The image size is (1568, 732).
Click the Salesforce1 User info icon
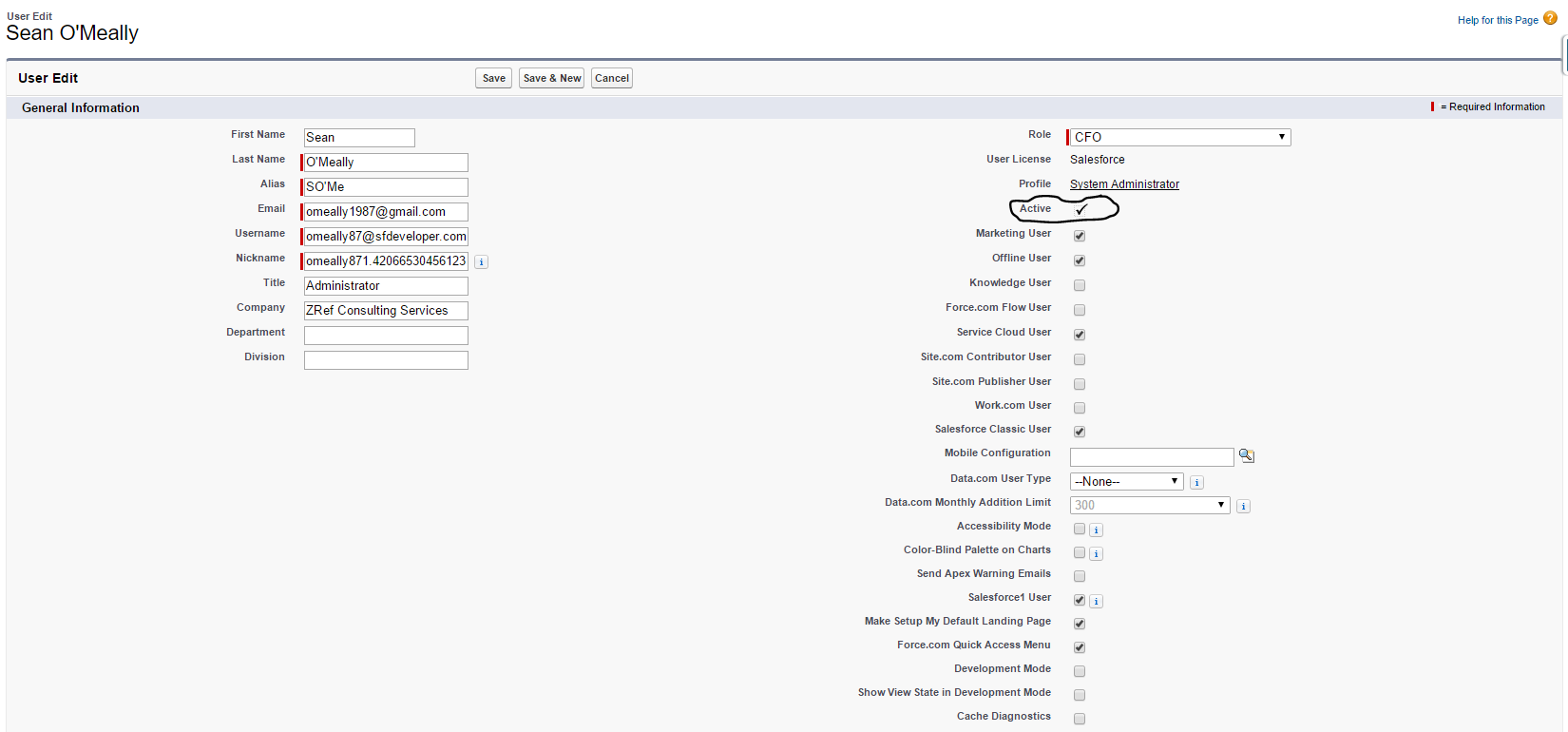click(x=1096, y=601)
